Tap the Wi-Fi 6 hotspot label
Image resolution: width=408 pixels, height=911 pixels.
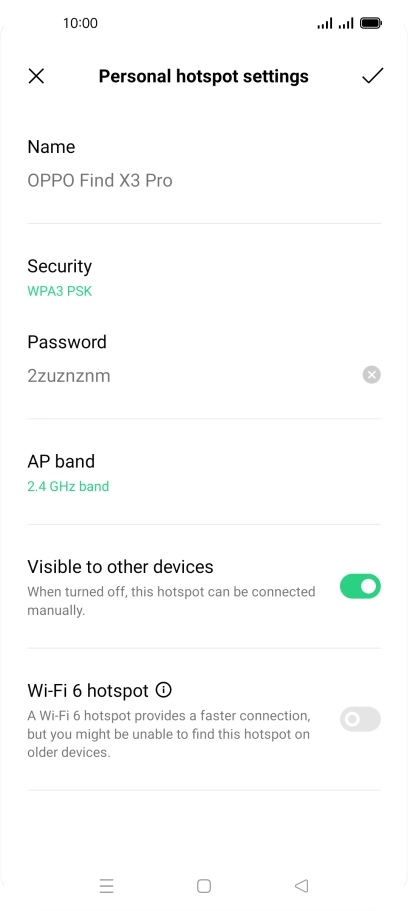click(x=88, y=690)
